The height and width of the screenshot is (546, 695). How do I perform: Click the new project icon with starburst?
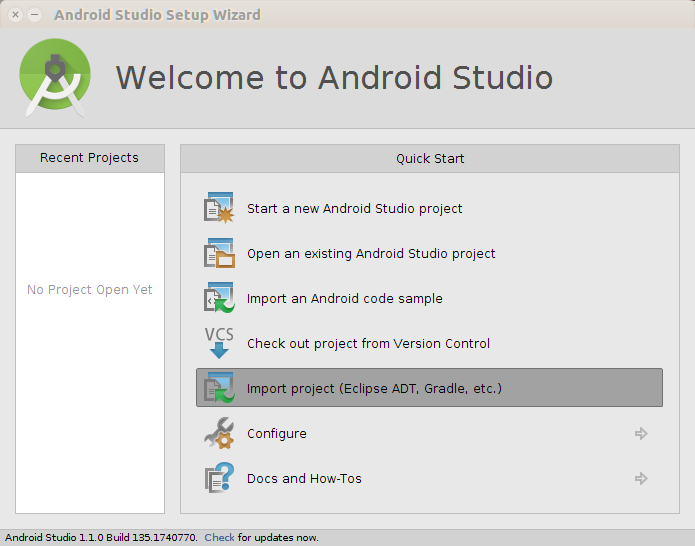point(219,208)
